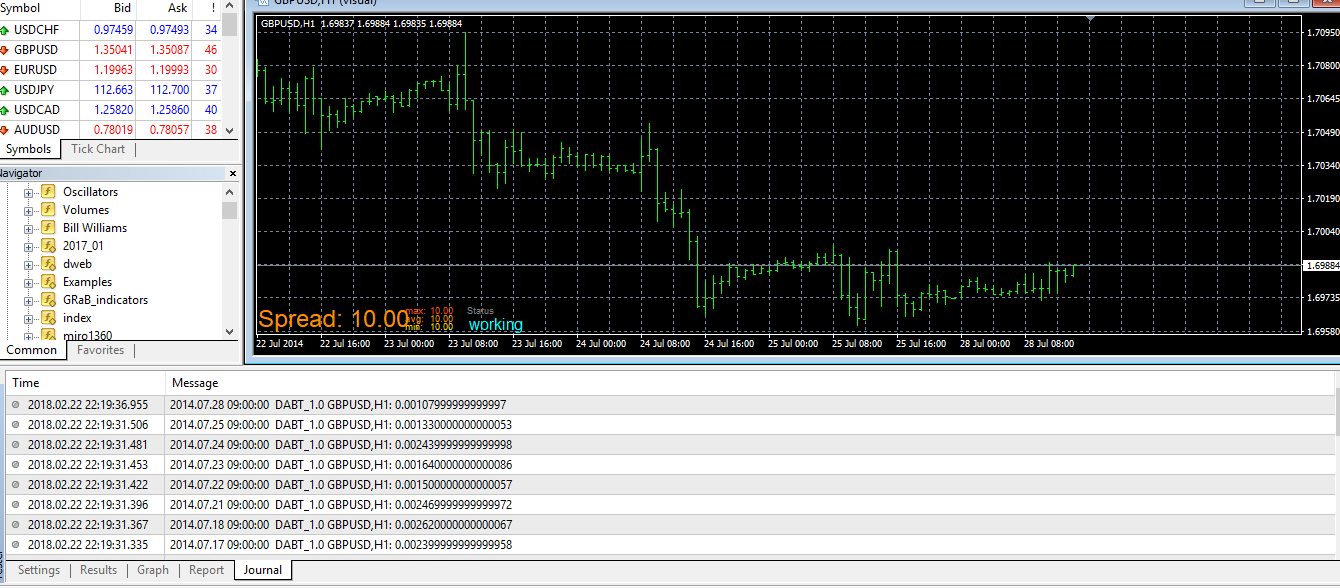Image resolution: width=1340 pixels, height=588 pixels.
Task: Click the Volumes folder icon
Action: [x=47, y=210]
